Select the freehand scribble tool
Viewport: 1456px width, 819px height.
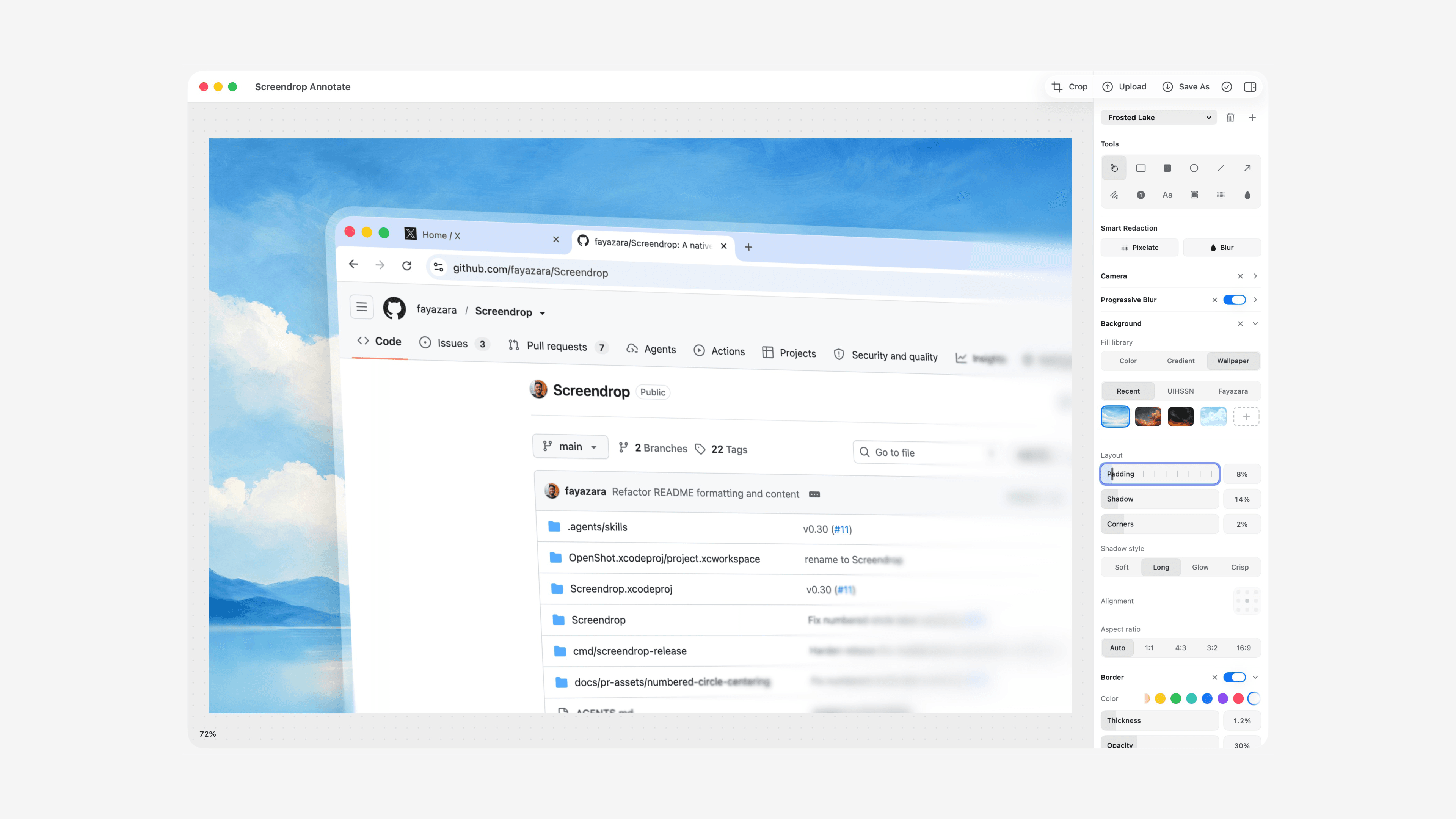1114,195
